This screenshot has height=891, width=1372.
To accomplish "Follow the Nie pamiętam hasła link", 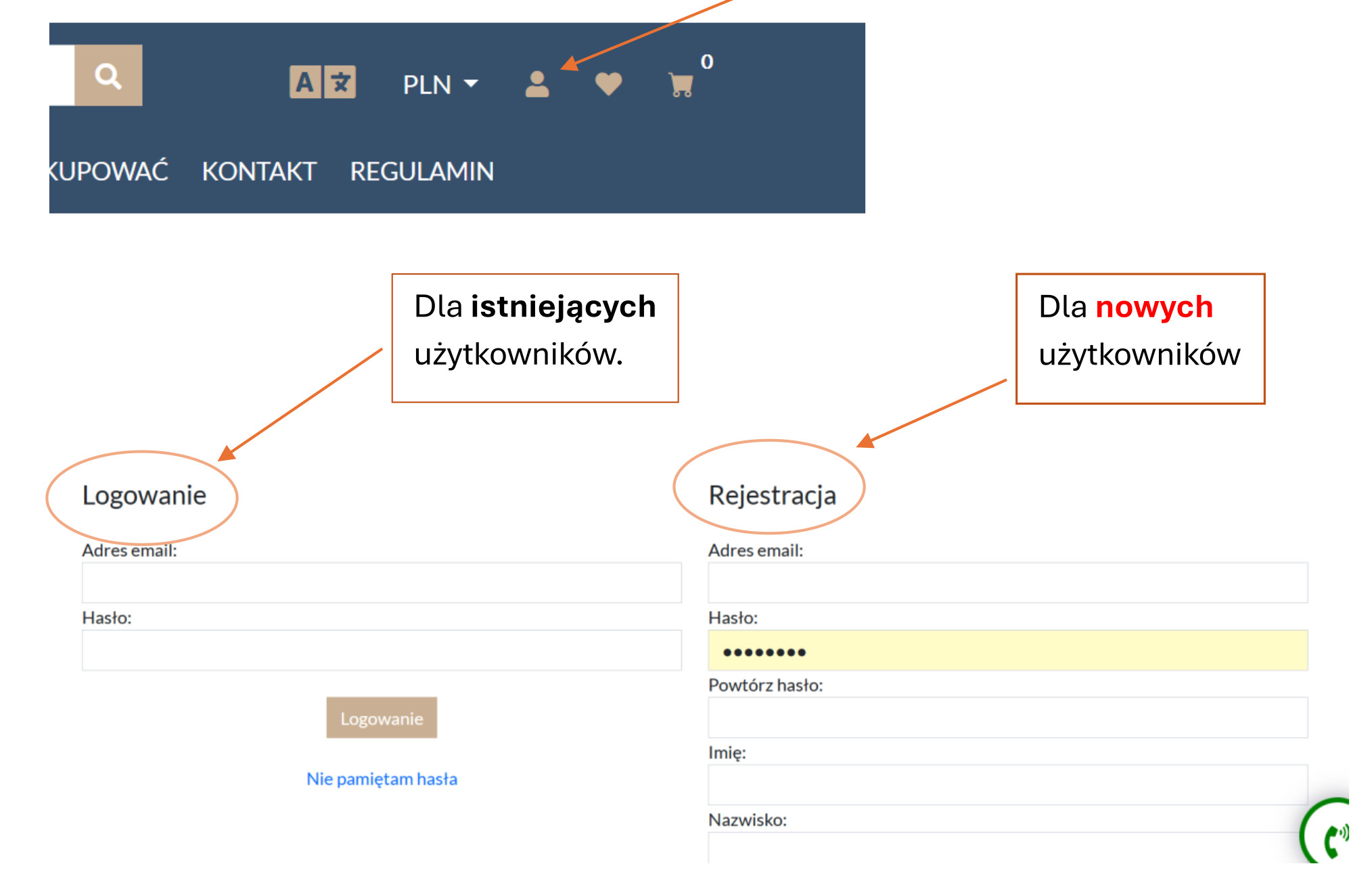I will pyautogui.click(x=382, y=779).
